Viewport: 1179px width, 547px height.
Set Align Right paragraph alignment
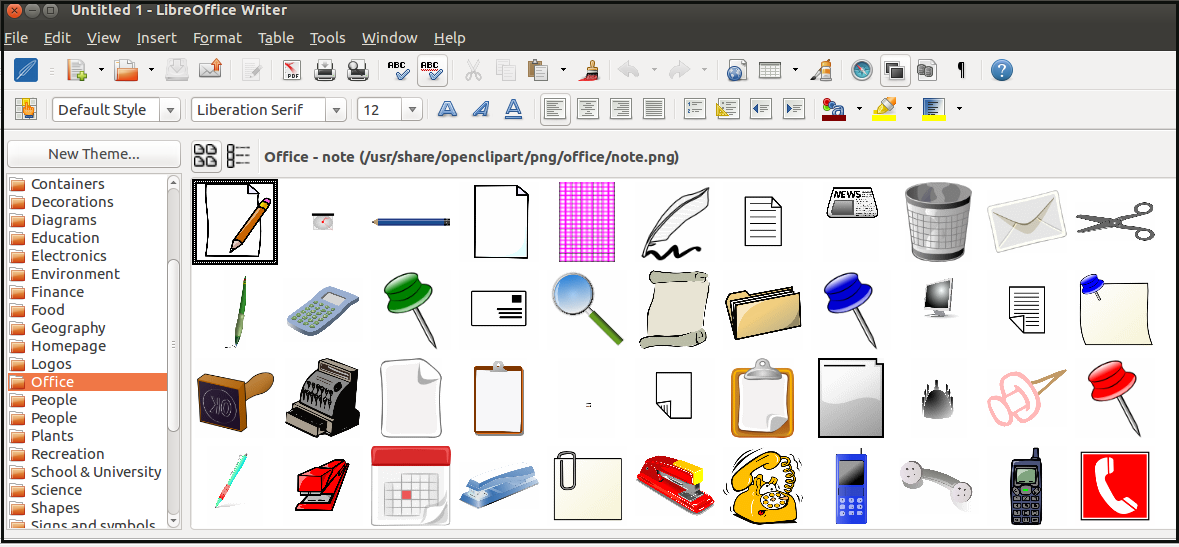click(621, 109)
